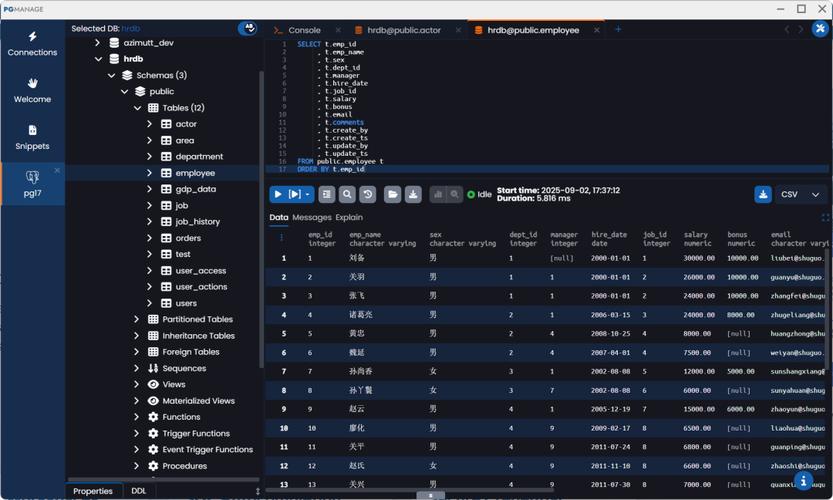Viewport: 833px width, 500px height.
Task: Switch to the hrdb@public.actor tab
Action: pyautogui.click(x=398, y=30)
